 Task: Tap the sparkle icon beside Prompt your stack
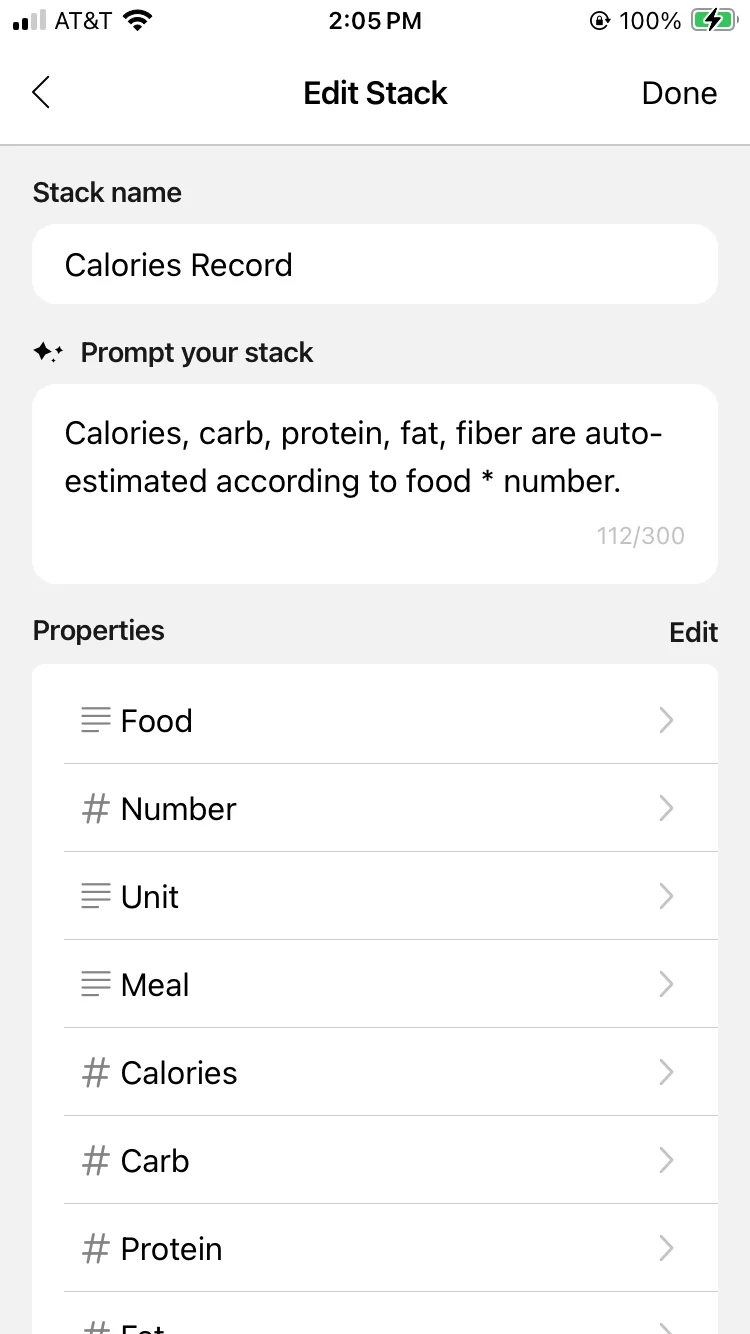[48, 352]
